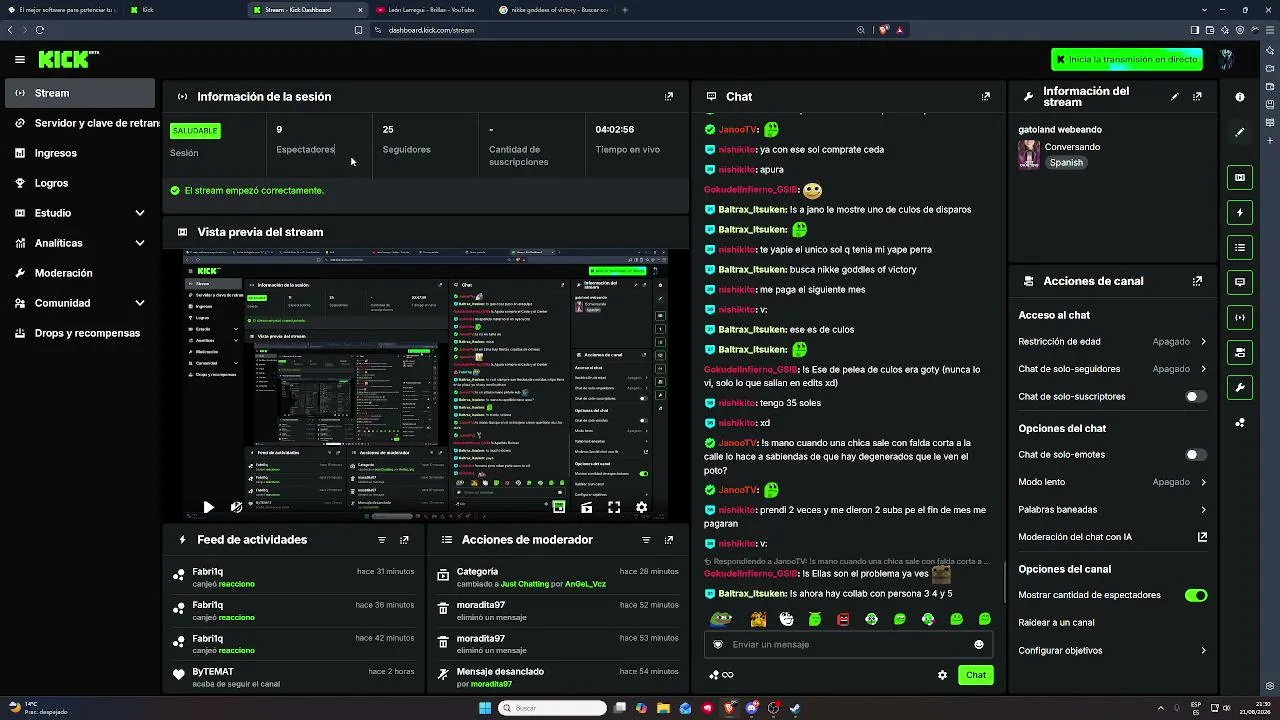Expand the Estudio sidebar section
Screen dimensions: 1280x720
click(x=80, y=213)
